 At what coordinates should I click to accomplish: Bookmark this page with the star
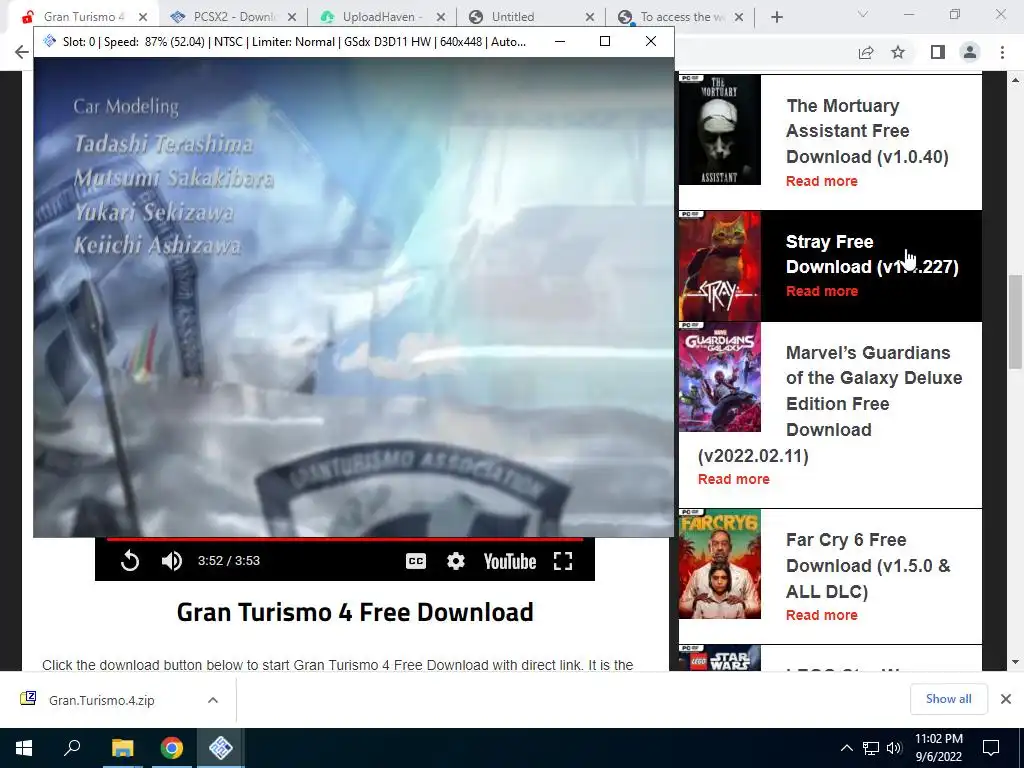(x=898, y=52)
